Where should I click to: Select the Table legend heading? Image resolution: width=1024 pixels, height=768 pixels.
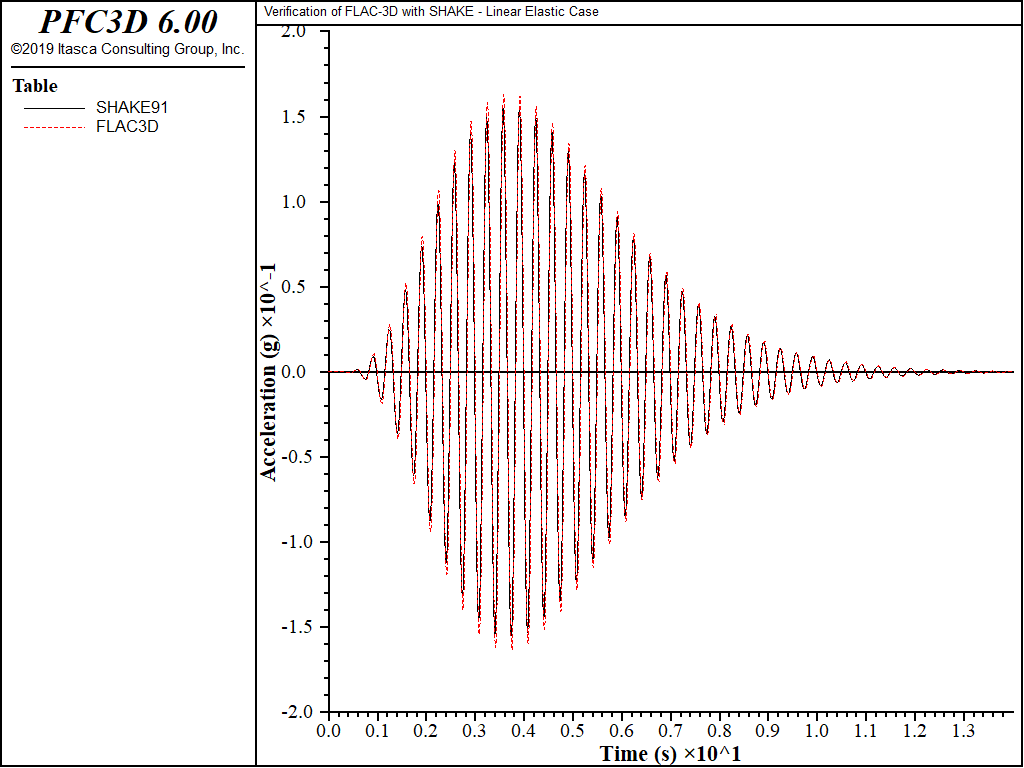(35, 86)
